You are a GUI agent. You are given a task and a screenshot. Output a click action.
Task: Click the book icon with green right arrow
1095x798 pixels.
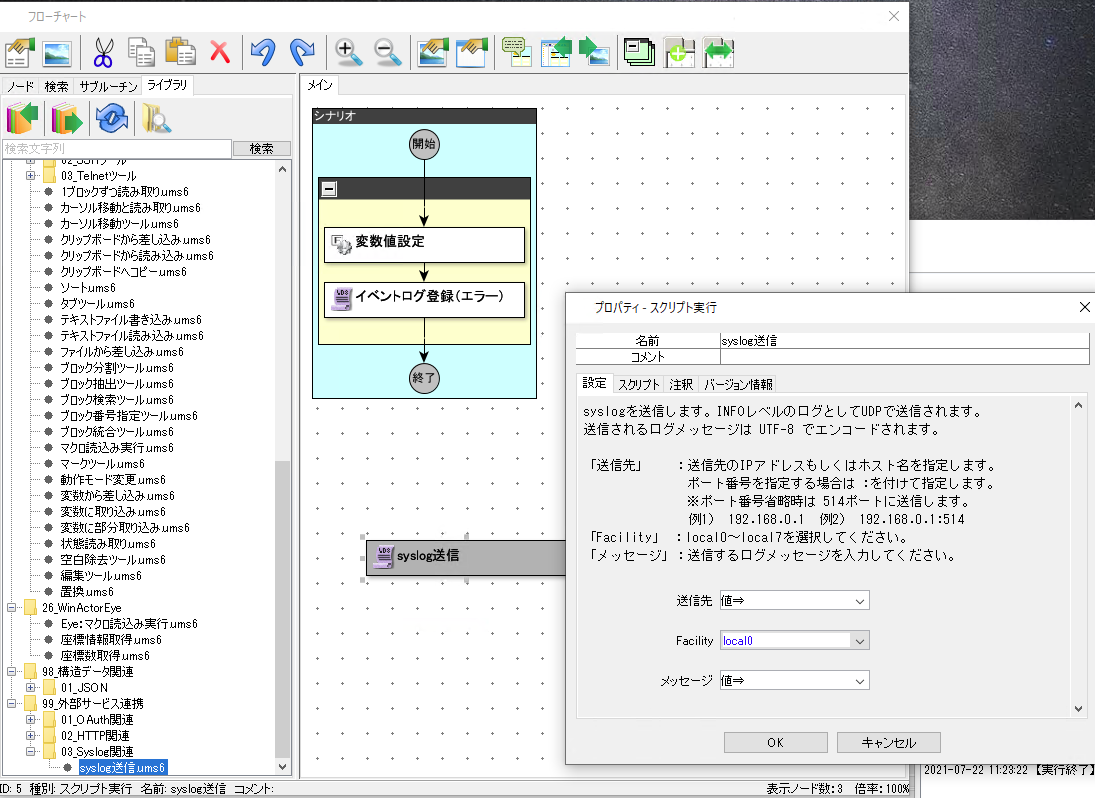pos(68,118)
